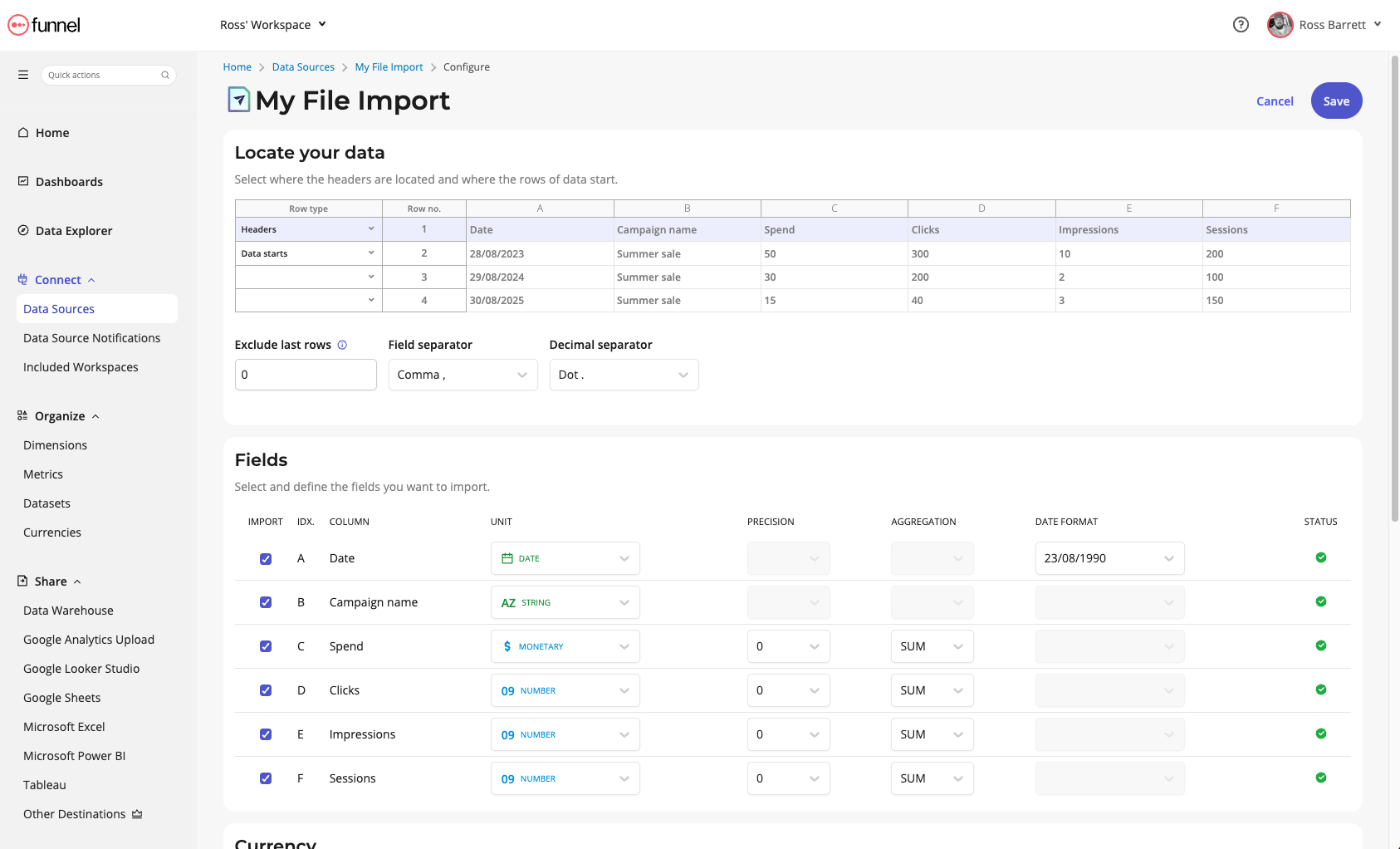The image size is (1400, 849).
Task: Open the help question mark icon
Action: click(1241, 25)
